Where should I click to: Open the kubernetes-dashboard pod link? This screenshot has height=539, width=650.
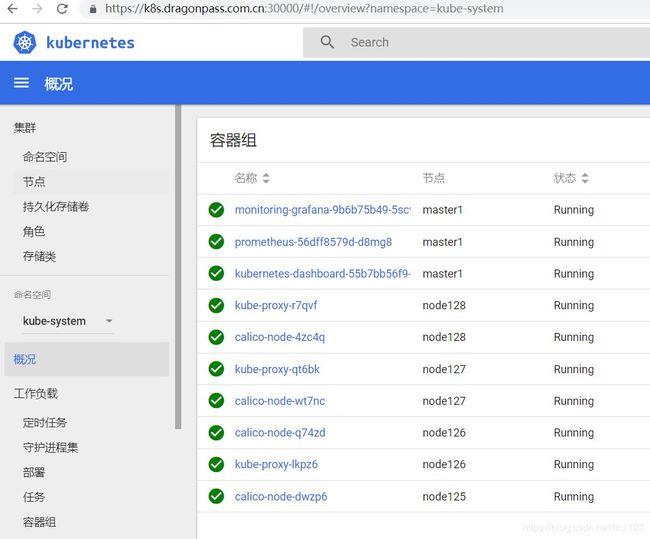coord(323,274)
